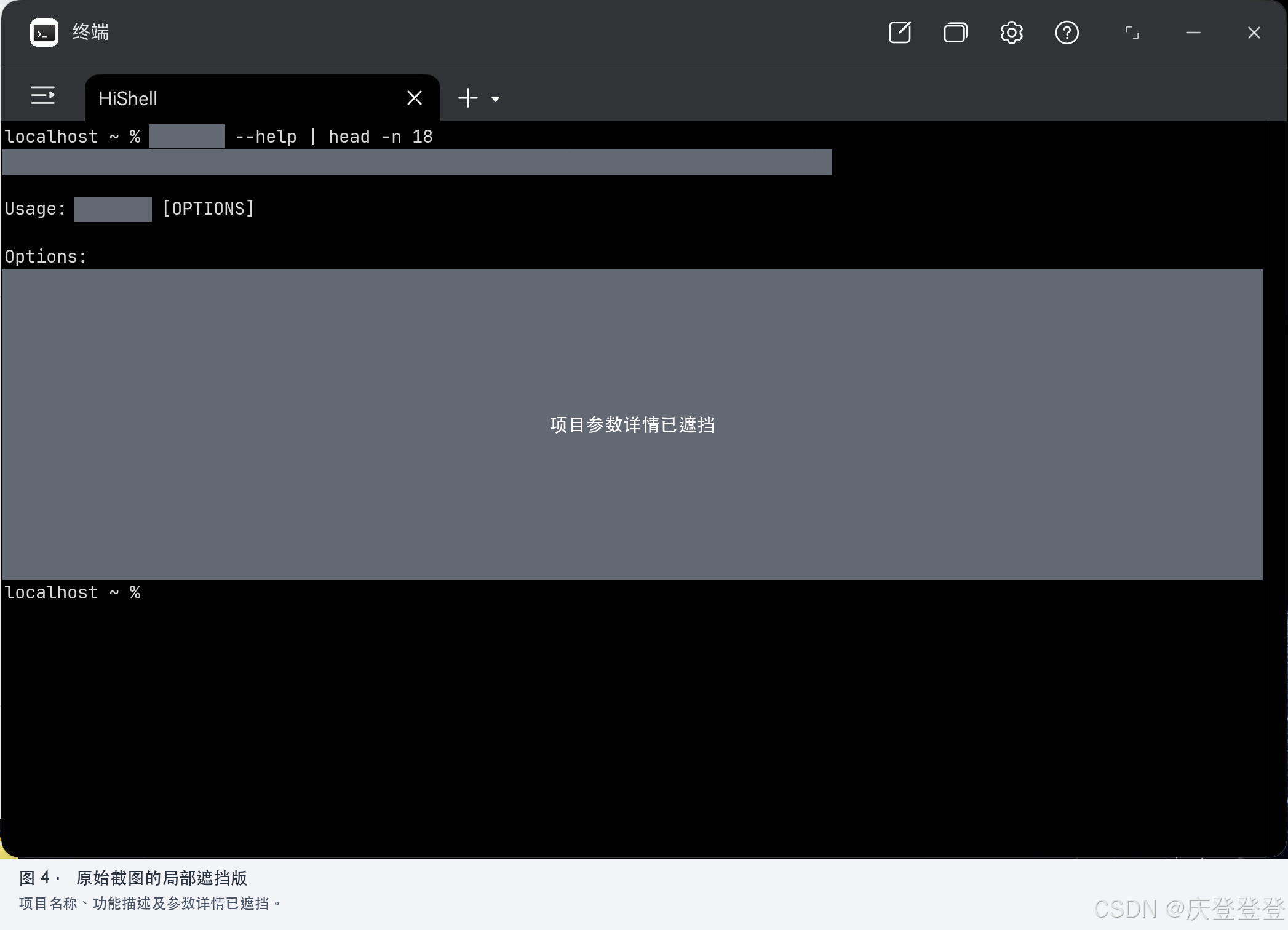The height and width of the screenshot is (930, 1288).
Task: Open the edit/compose note icon
Action: tap(900, 33)
